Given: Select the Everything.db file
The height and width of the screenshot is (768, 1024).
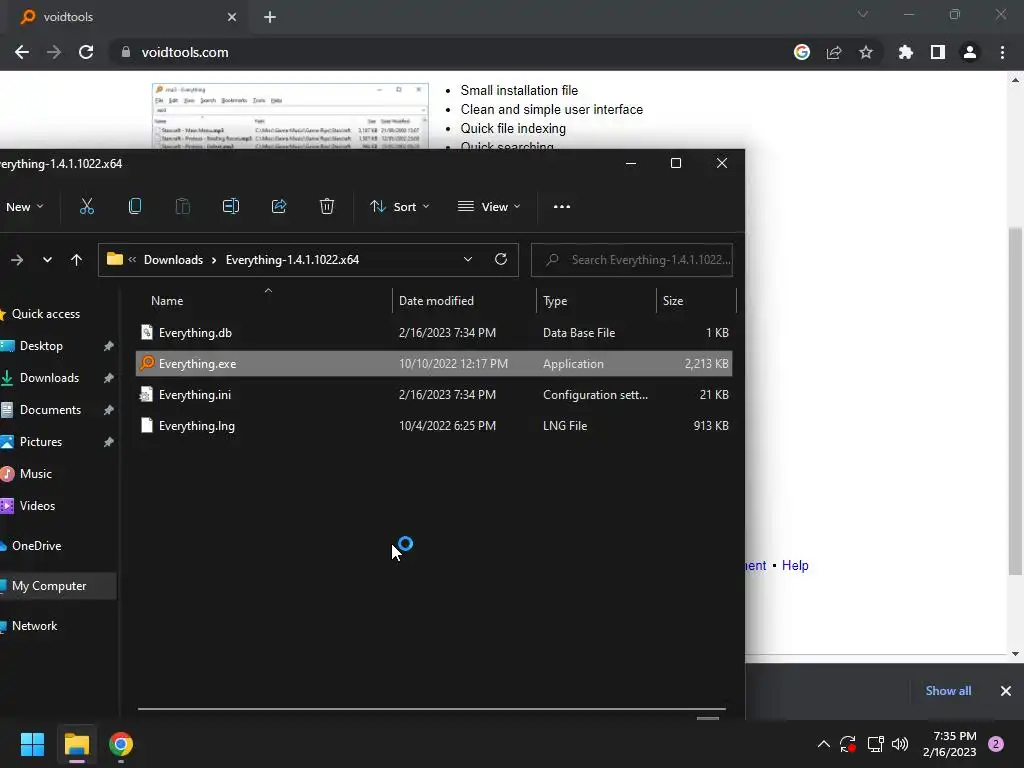Looking at the screenshot, I should coord(434,332).
